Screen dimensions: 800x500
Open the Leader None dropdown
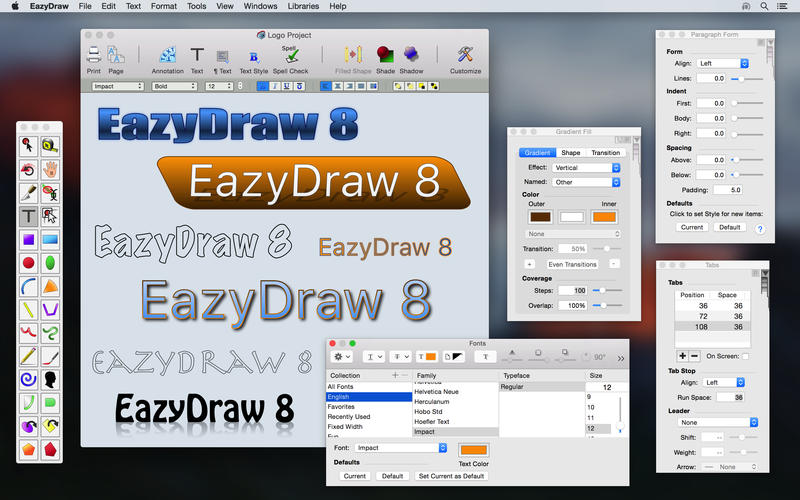tap(718, 422)
